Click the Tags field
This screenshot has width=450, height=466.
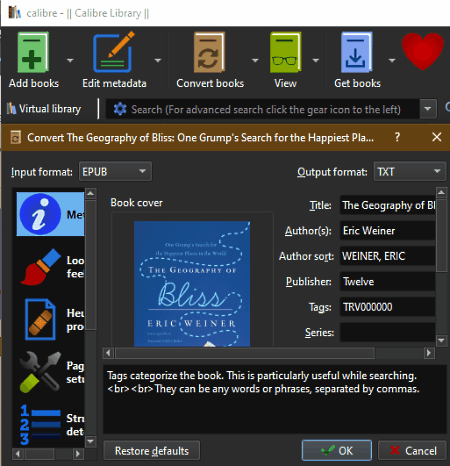[388, 307]
